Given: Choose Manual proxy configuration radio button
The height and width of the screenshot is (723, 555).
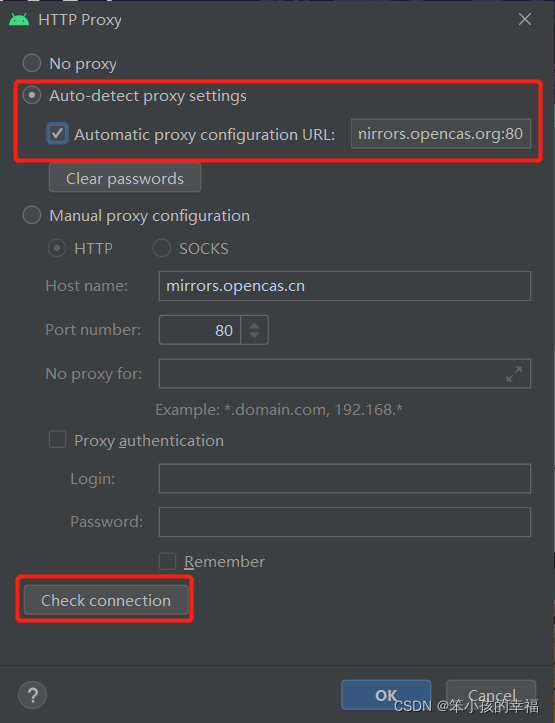Looking at the screenshot, I should point(32,215).
